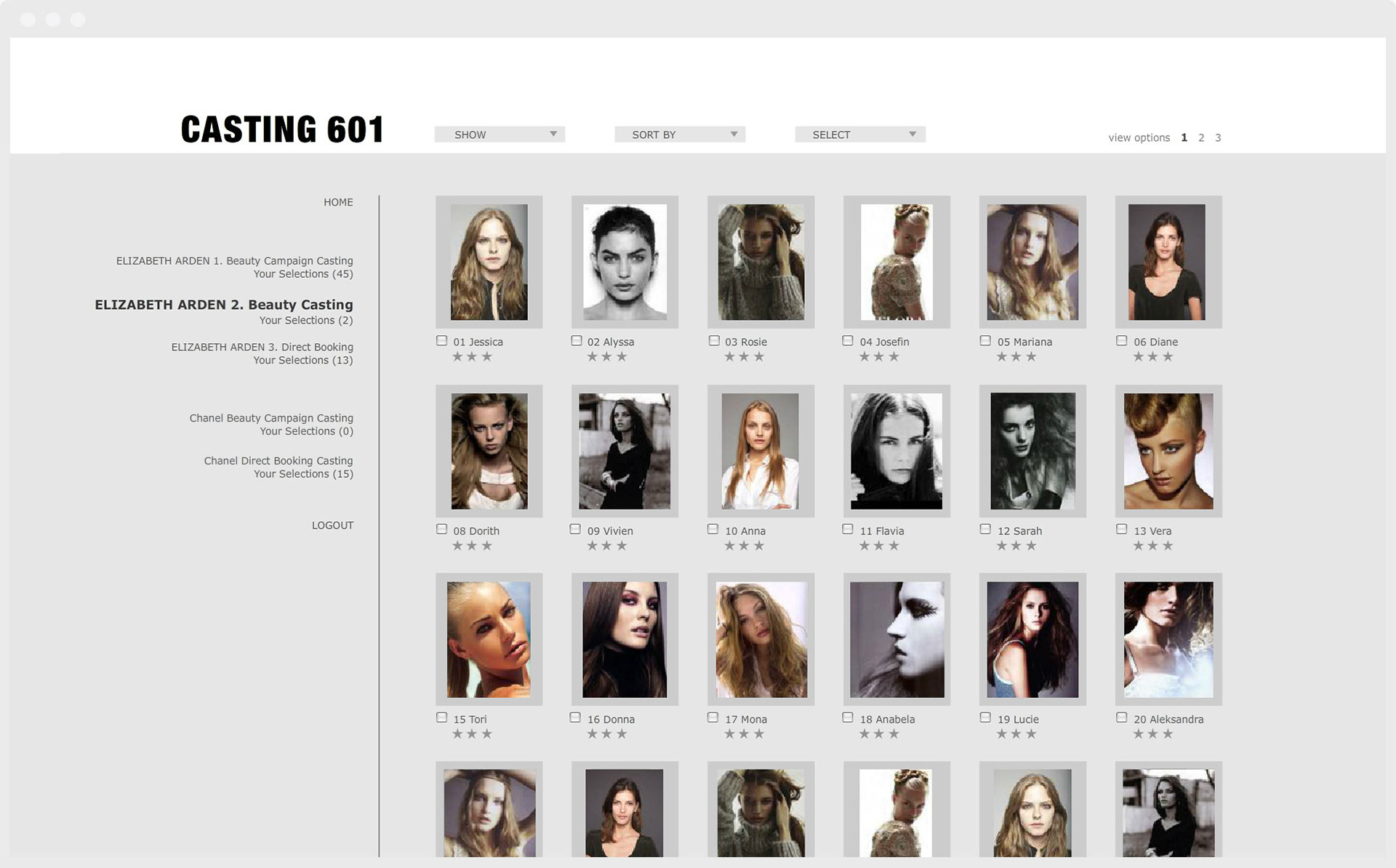Click the second star under 16 Donna
The image size is (1396, 868).
(x=607, y=734)
